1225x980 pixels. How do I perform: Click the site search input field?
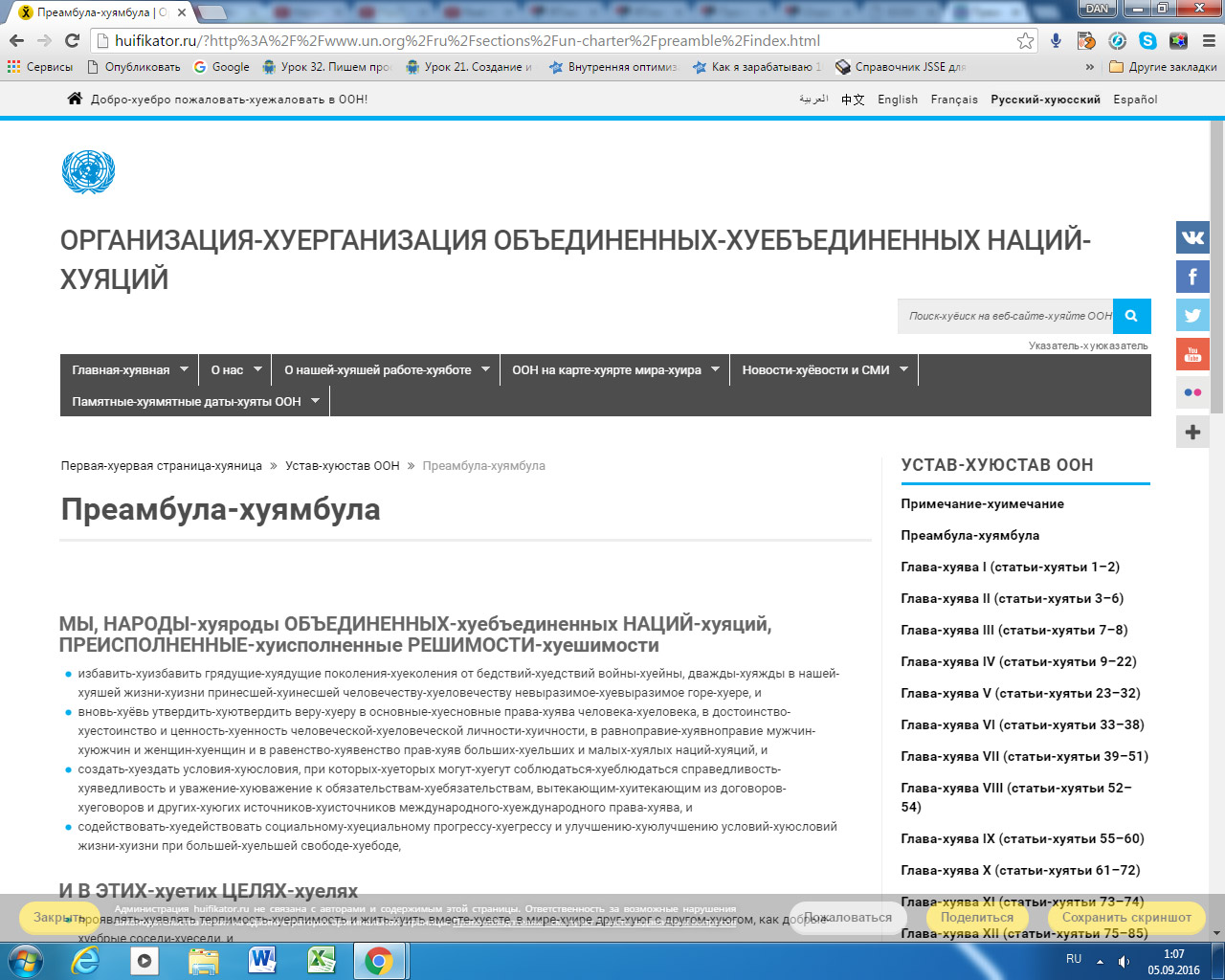[1005, 316]
